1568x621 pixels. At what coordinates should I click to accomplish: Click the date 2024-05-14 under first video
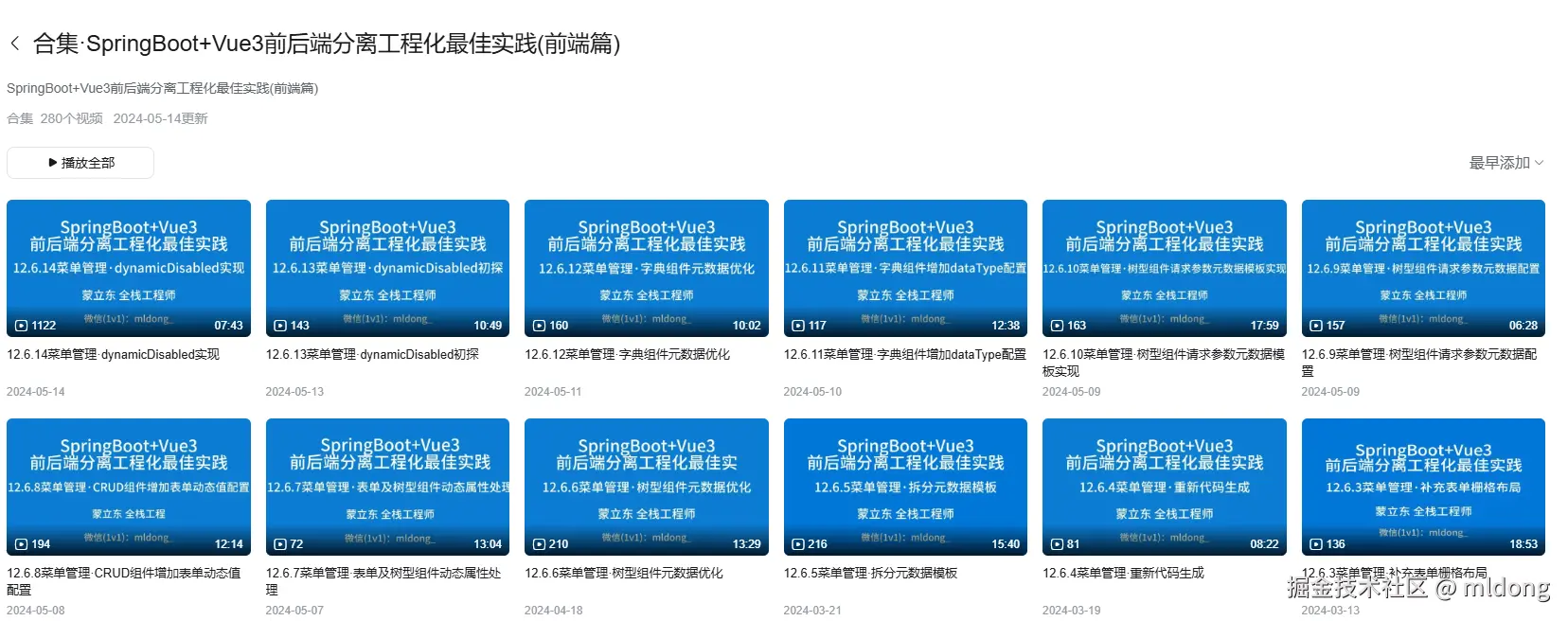[36, 392]
